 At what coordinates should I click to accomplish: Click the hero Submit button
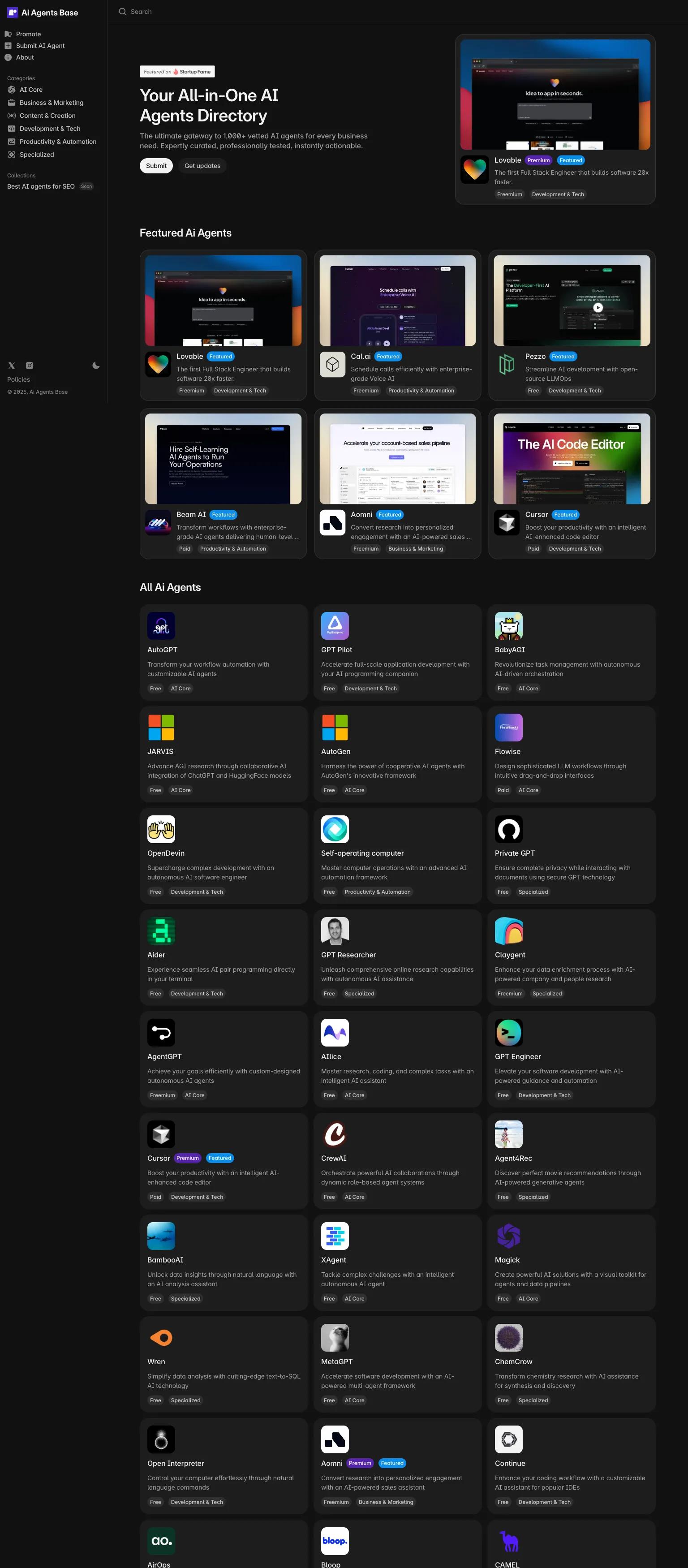pyautogui.click(x=156, y=166)
